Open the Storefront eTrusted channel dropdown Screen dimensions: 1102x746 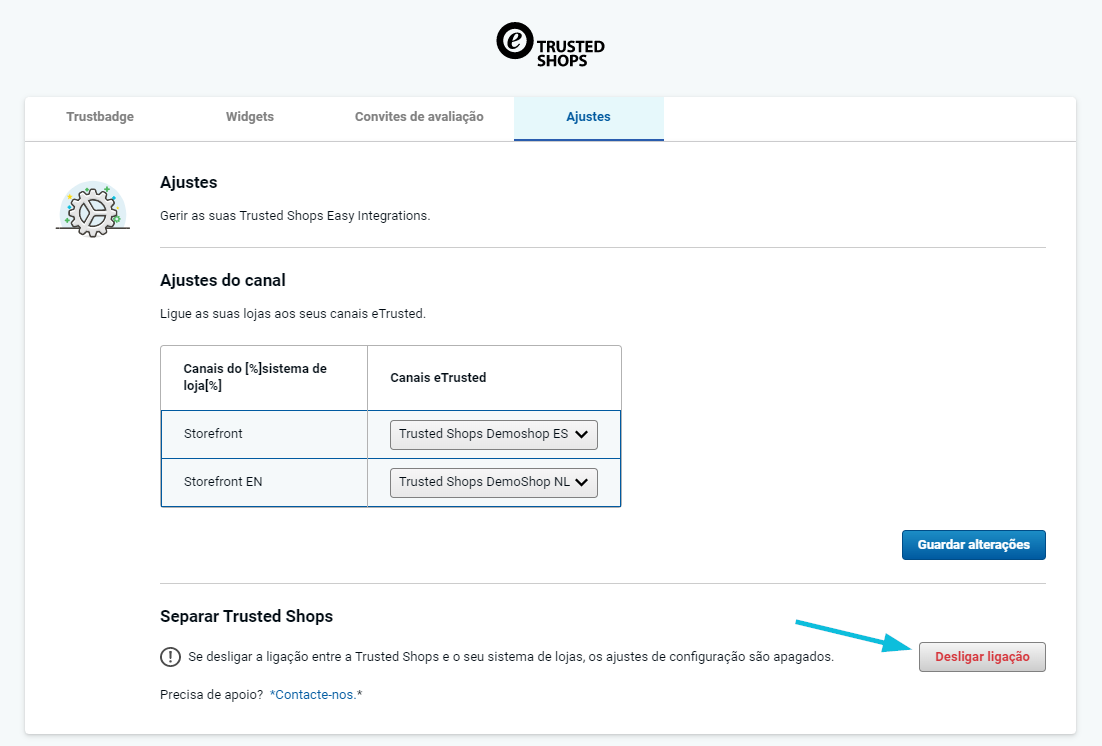tap(493, 435)
